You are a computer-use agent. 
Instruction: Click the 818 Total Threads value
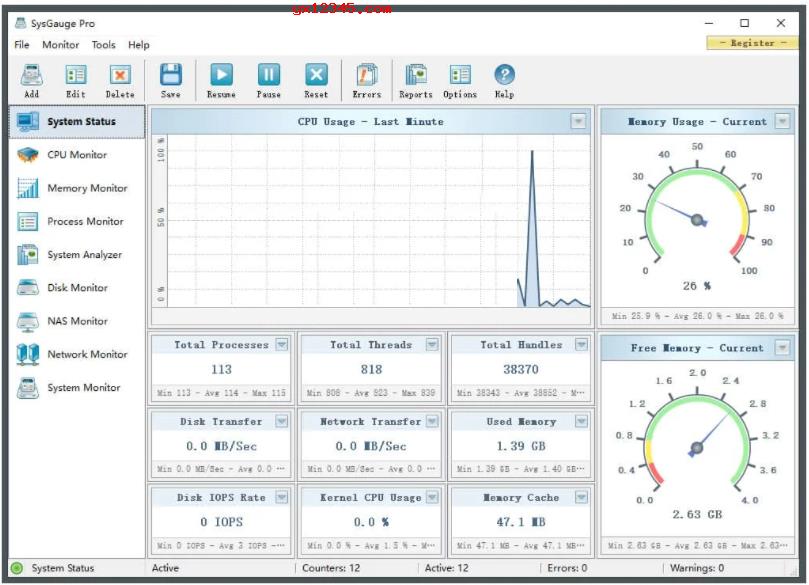tap(371, 369)
